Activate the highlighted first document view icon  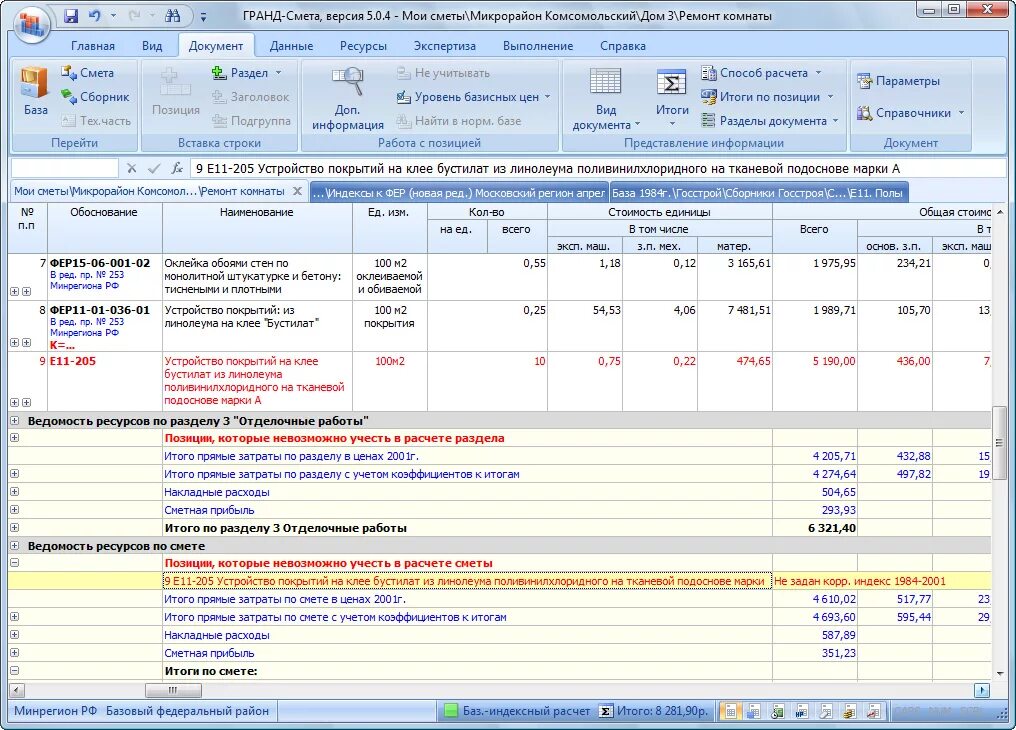[x=730, y=711]
